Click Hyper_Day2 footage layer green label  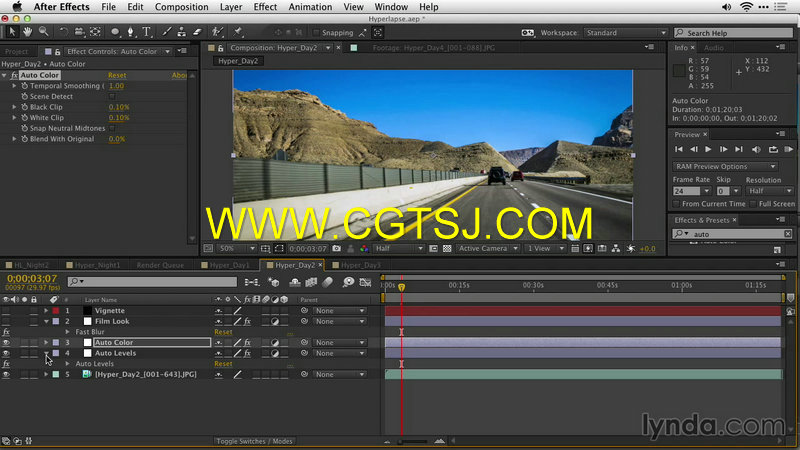56,374
